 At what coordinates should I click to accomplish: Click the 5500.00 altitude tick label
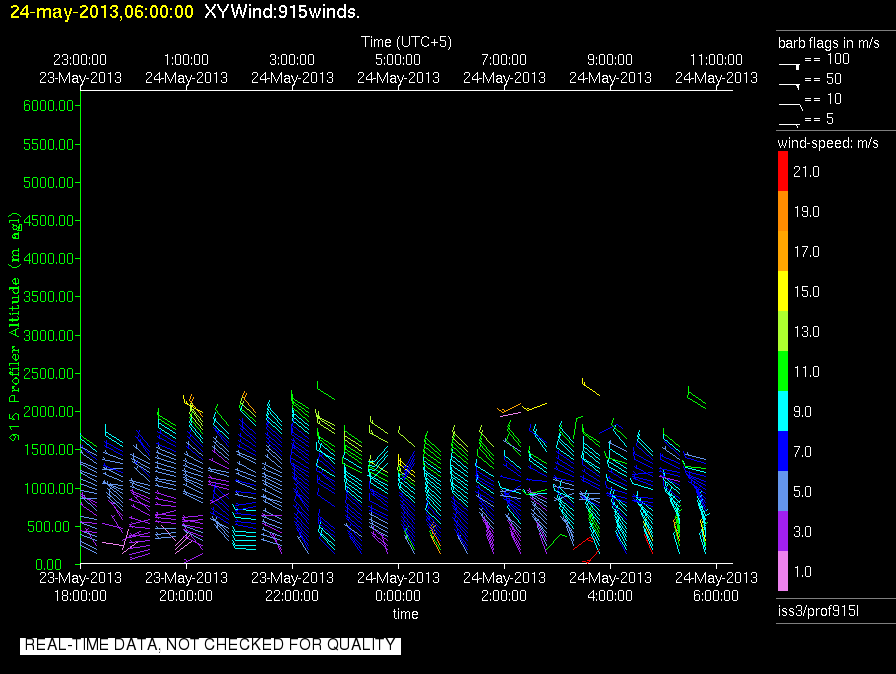[x=49, y=145]
